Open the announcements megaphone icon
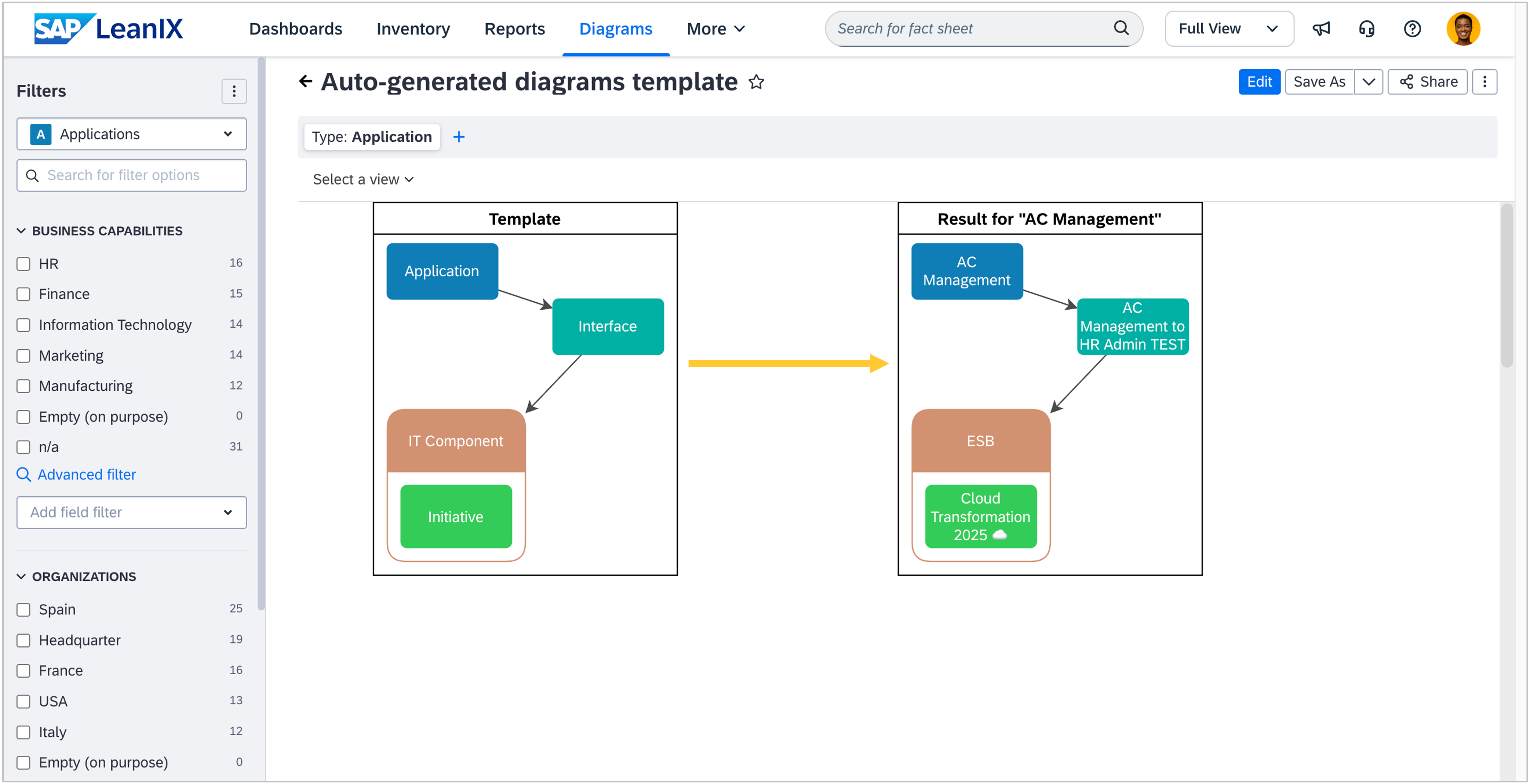 tap(1321, 28)
